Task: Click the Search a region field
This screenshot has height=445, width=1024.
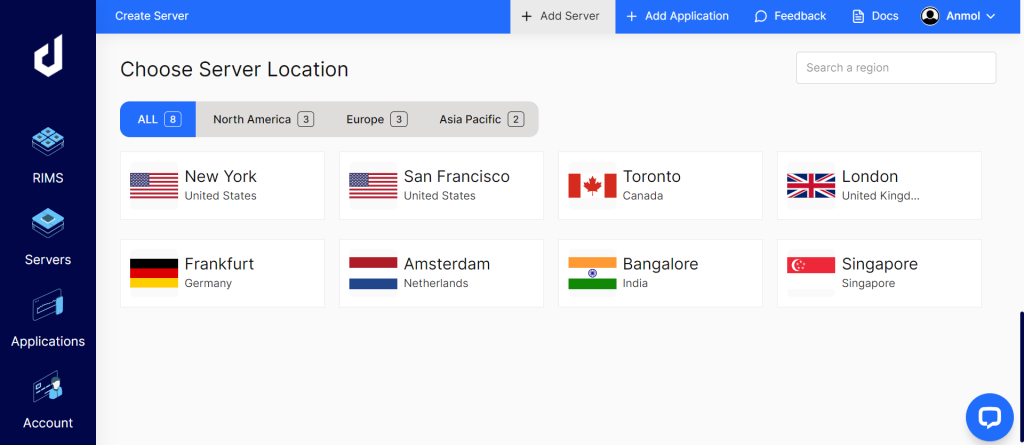Action: point(895,68)
